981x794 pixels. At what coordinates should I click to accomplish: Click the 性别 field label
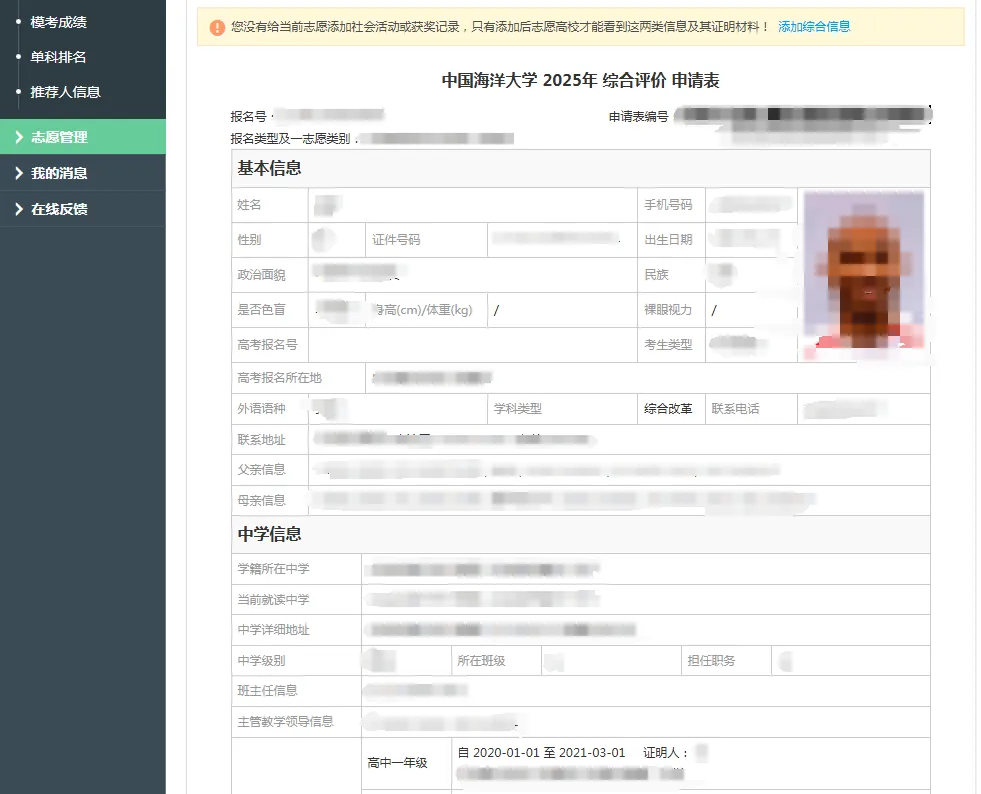pyautogui.click(x=250, y=240)
